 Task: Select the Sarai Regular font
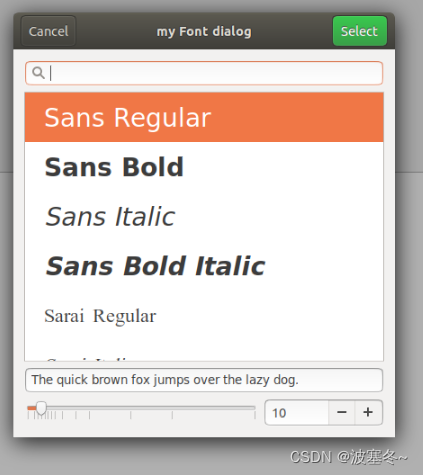(204, 315)
